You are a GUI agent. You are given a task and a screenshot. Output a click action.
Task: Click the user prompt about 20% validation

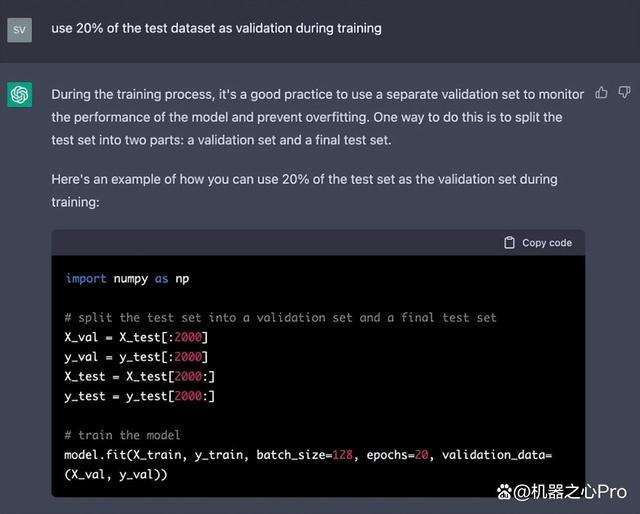pos(216,28)
